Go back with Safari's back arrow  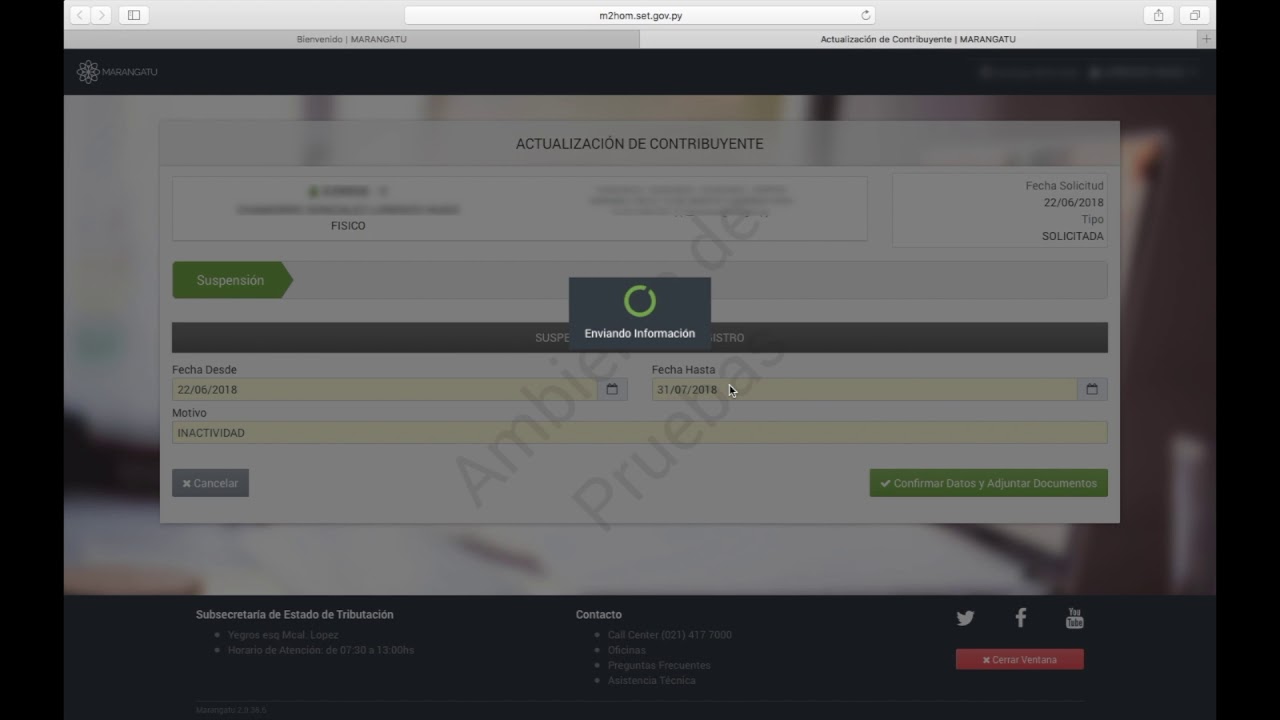coord(79,15)
